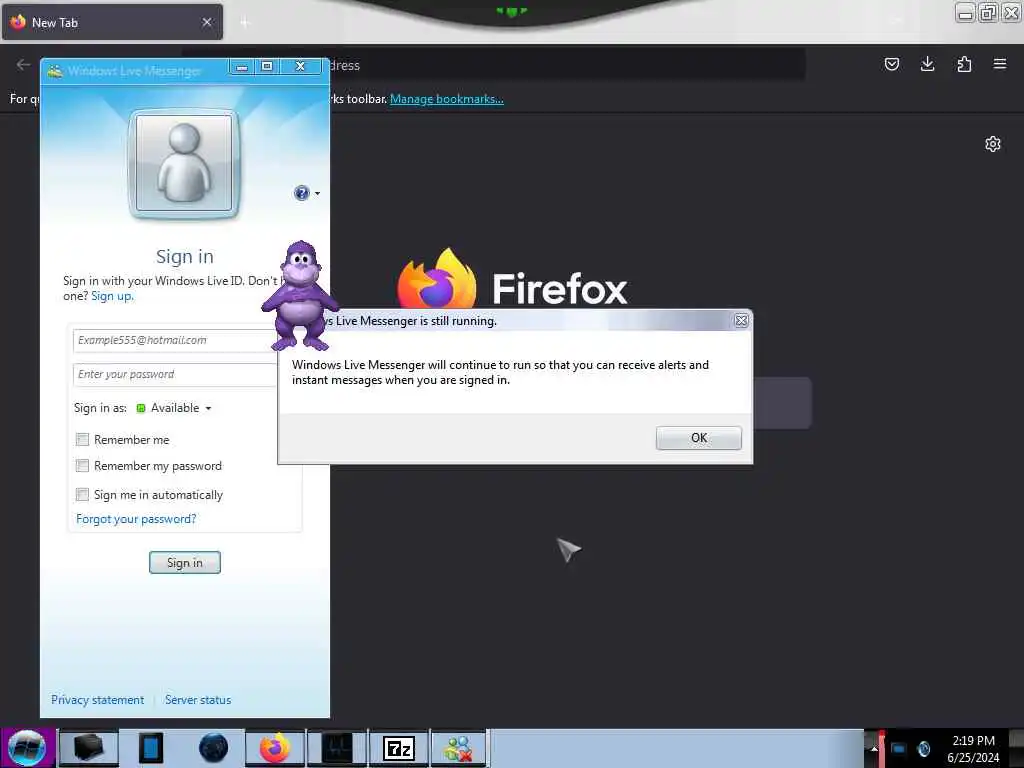
Task: Maximize the Windows Live Messenger window
Action: 267,67
